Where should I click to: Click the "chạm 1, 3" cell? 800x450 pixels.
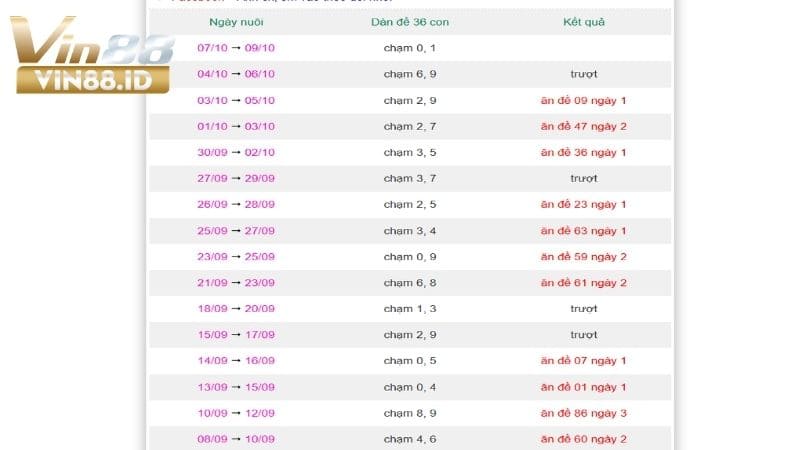(x=409, y=309)
